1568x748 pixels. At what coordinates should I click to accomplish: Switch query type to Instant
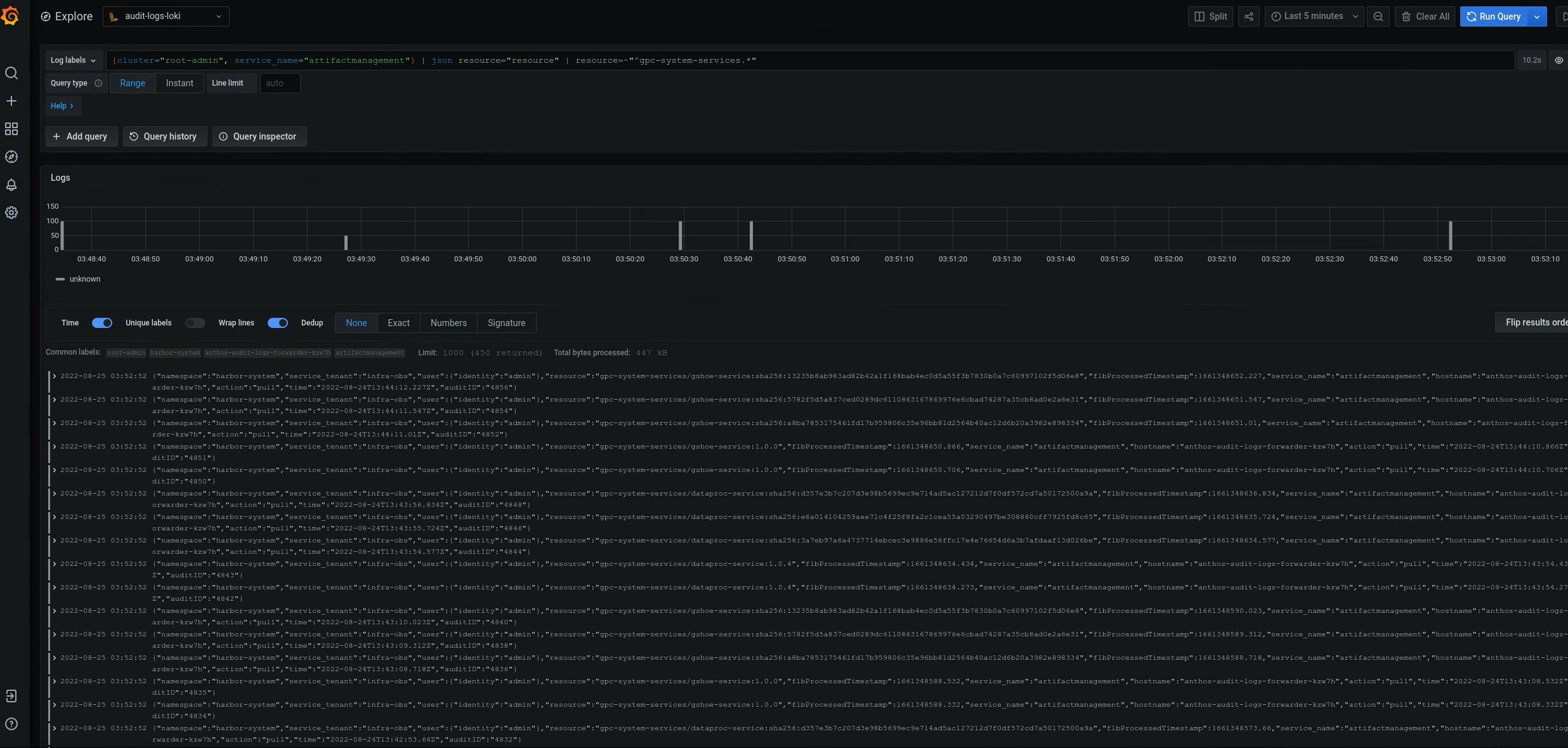180,82
